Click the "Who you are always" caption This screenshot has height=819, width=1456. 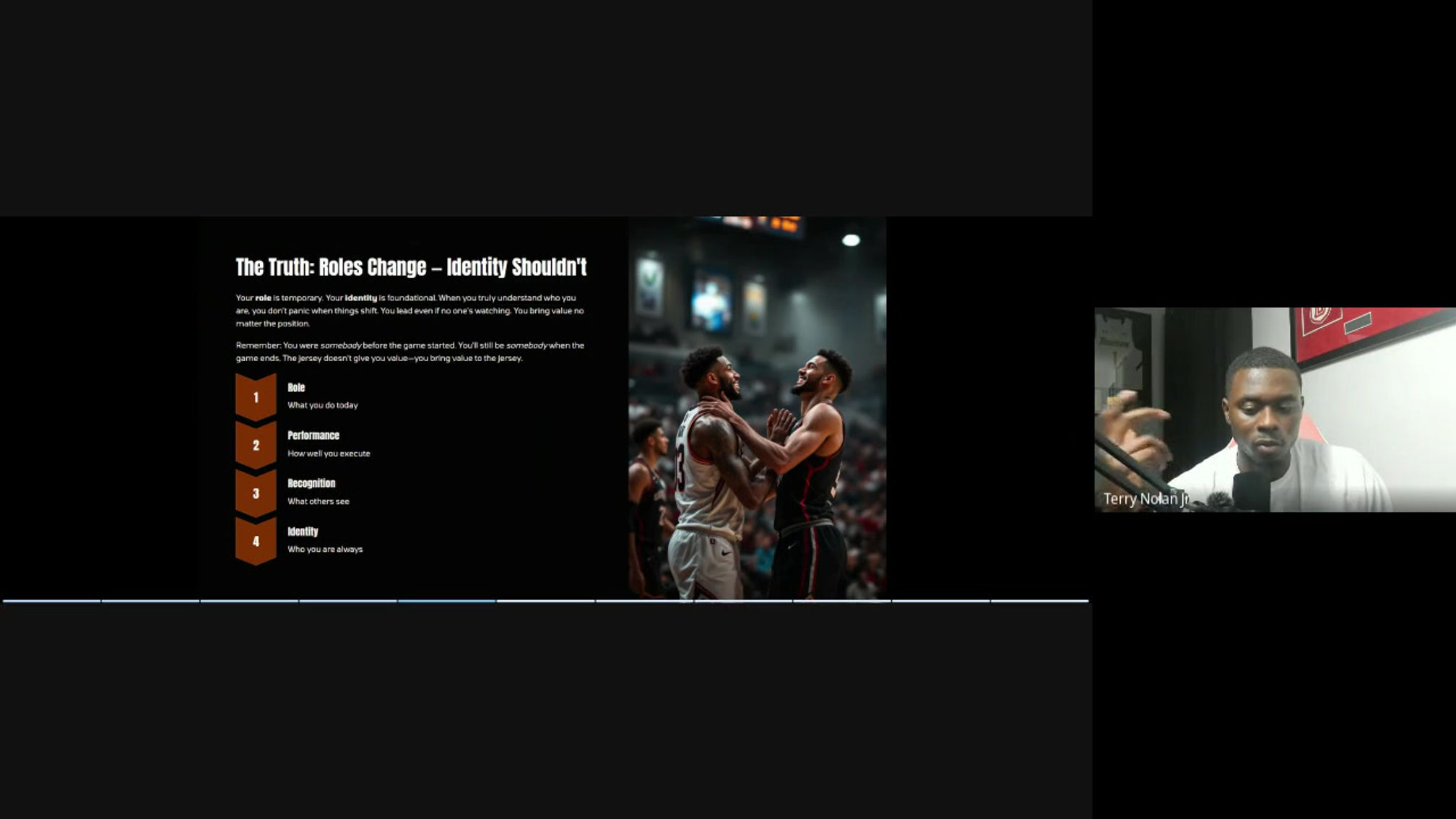[x=325, y=550]
